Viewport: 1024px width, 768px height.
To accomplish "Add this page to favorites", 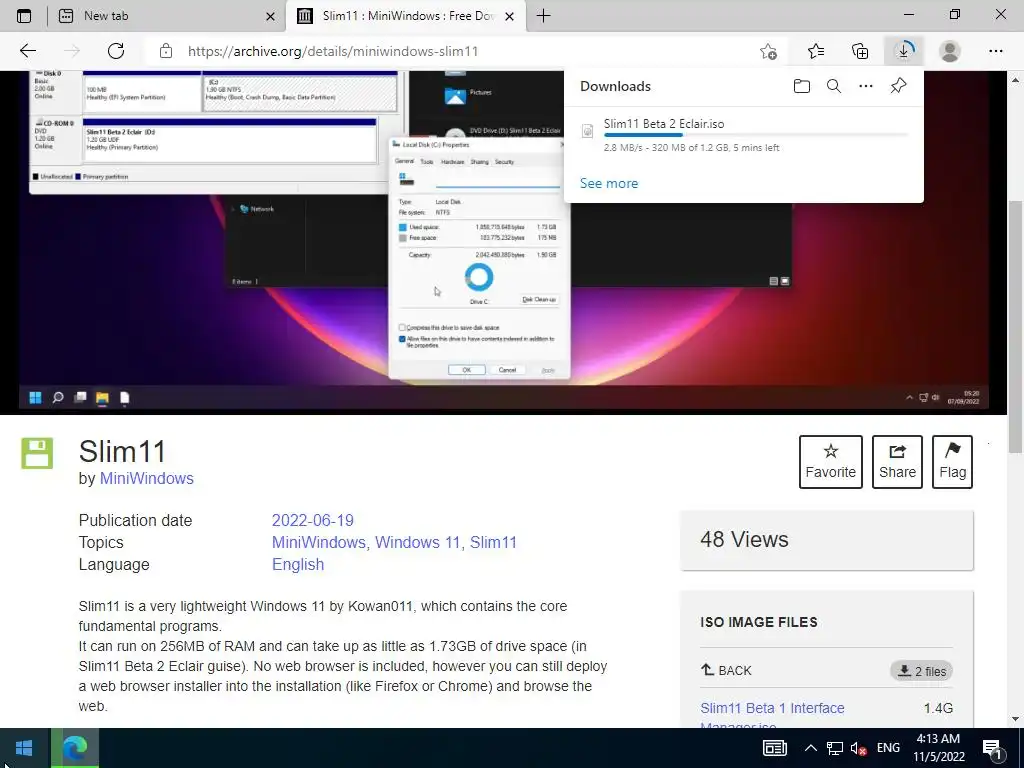I will click(769, 51).
